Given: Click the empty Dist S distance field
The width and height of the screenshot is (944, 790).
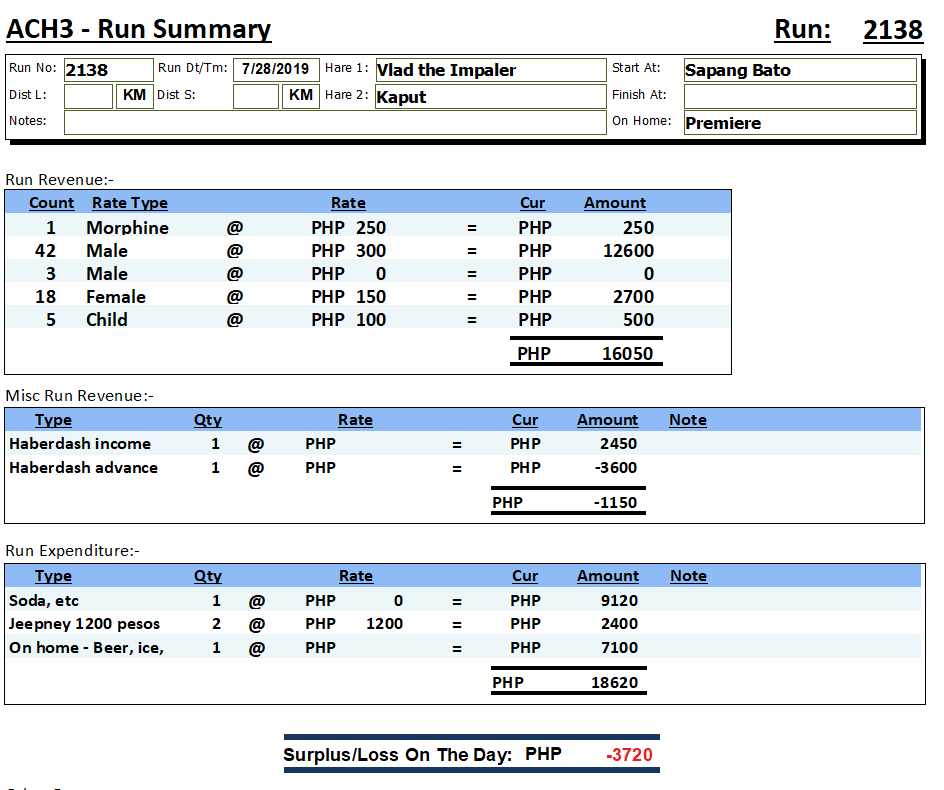Looking at the screenshot, I should pos(255,96).
